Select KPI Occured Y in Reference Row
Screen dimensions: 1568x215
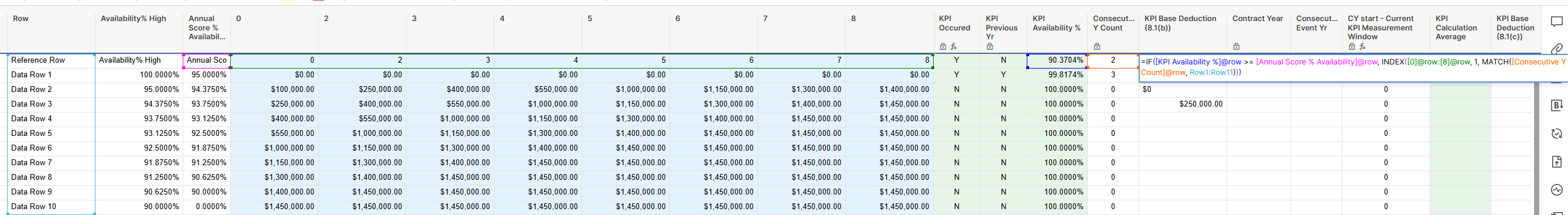point(956,60)
